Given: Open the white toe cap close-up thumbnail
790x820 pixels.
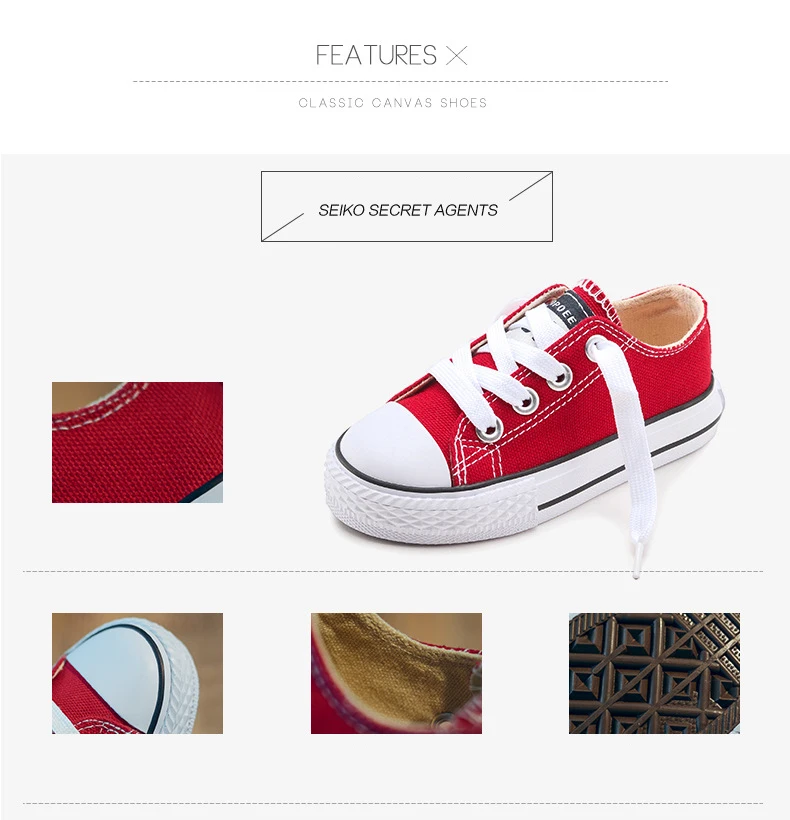Looking at the screenshot, I should pos(138,673).
